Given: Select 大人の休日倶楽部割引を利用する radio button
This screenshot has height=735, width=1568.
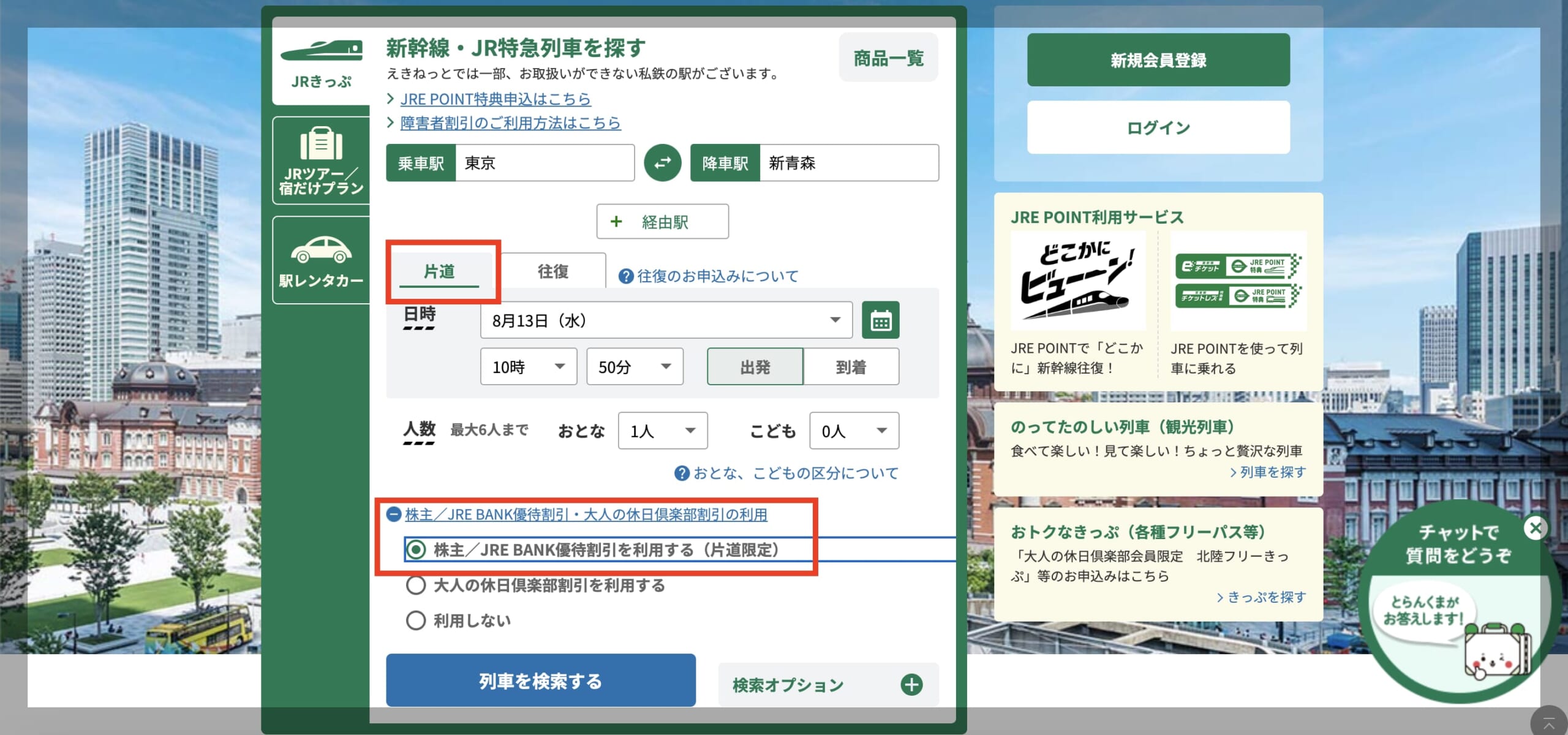Looking at the screenshot, I should pyautogui.click(x=416, y=585).
